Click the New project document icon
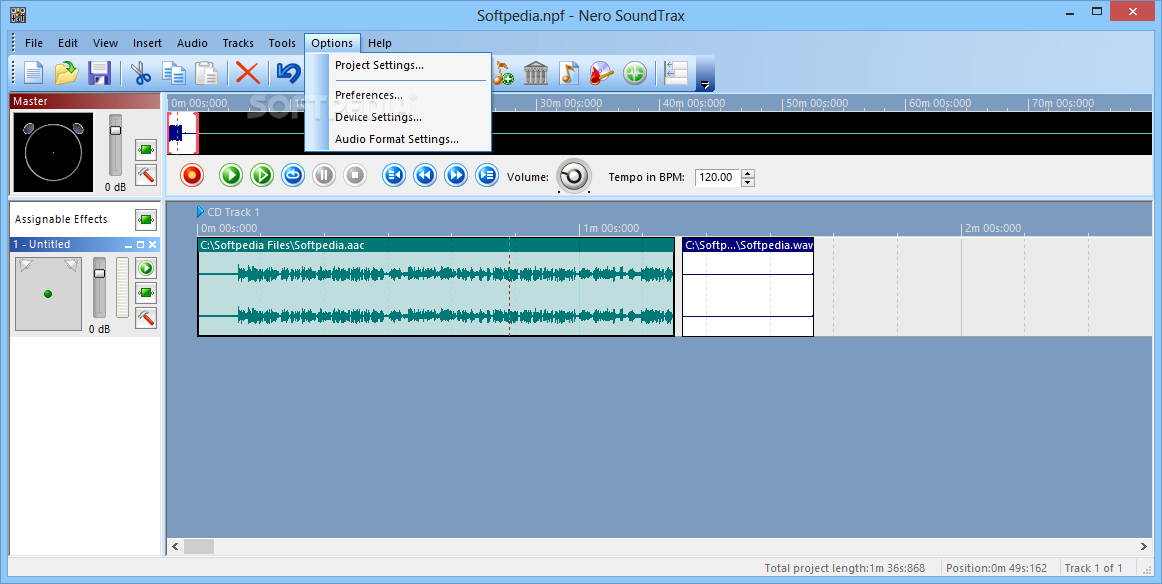Image resolution: width=1162 pixels, height=584 pixels. (34, 73)
